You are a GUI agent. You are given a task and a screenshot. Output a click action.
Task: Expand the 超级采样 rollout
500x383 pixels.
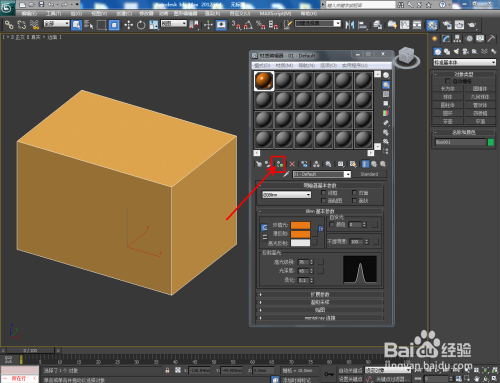point(320,302)
